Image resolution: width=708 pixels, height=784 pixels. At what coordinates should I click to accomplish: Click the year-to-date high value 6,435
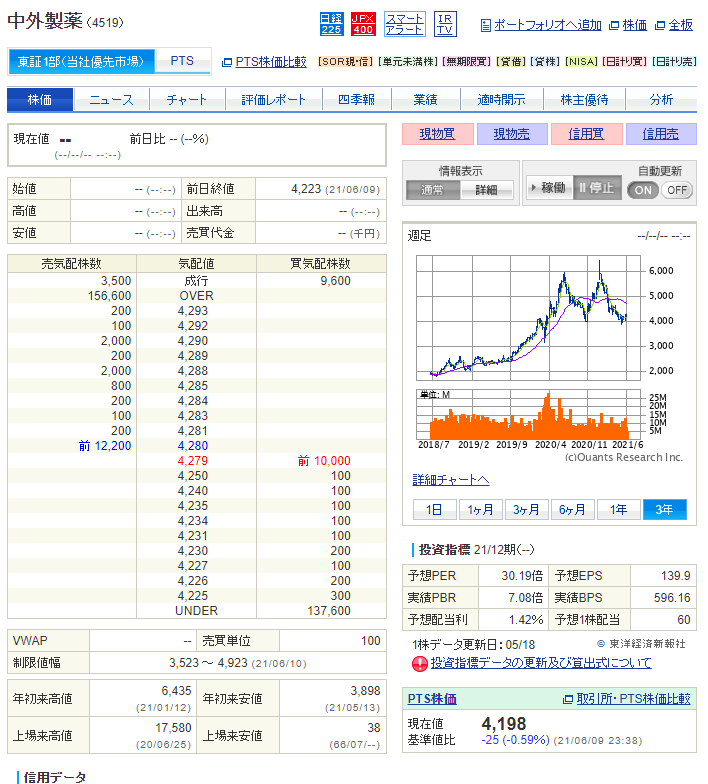pyautogui.click(x=176, y=690)
